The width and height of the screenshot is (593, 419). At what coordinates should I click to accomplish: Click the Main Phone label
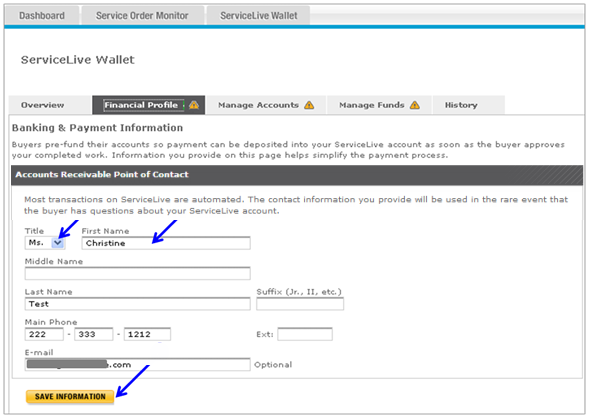tap(51, 322)
